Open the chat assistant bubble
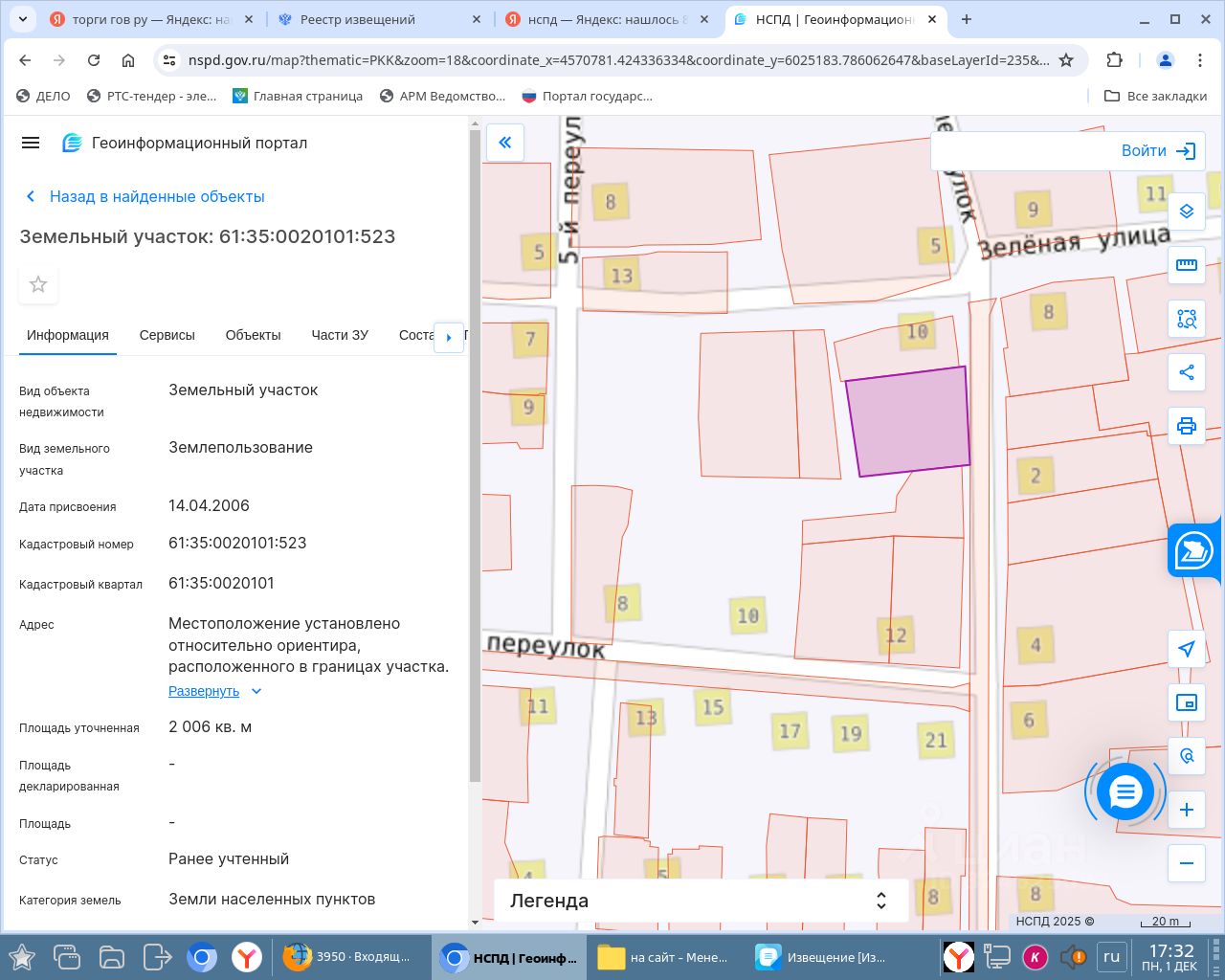Image resolution: width=1225 pixels, height=980 pixels. (1125, 792)
